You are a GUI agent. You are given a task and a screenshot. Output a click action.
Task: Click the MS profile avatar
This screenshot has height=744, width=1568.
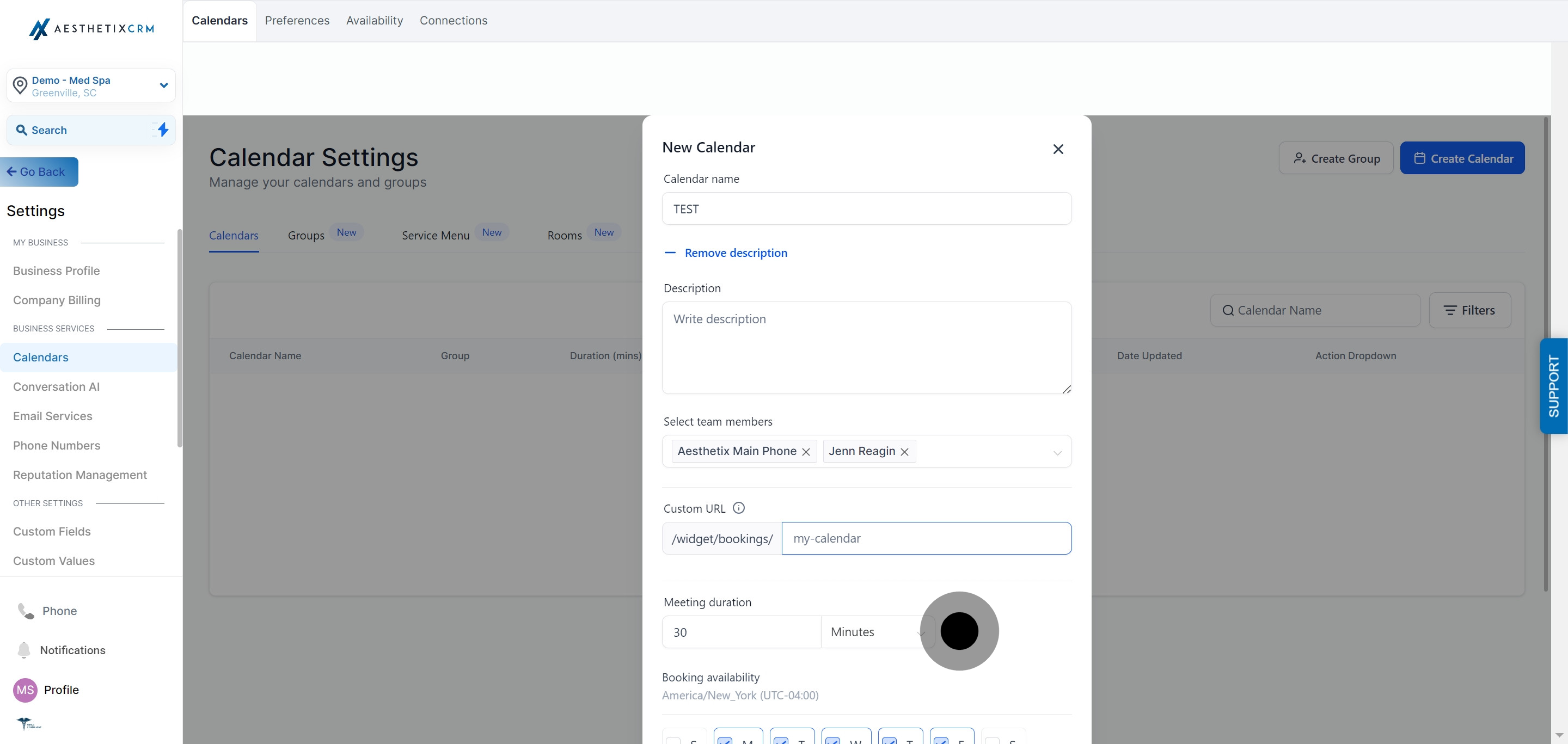click(25, 689)
